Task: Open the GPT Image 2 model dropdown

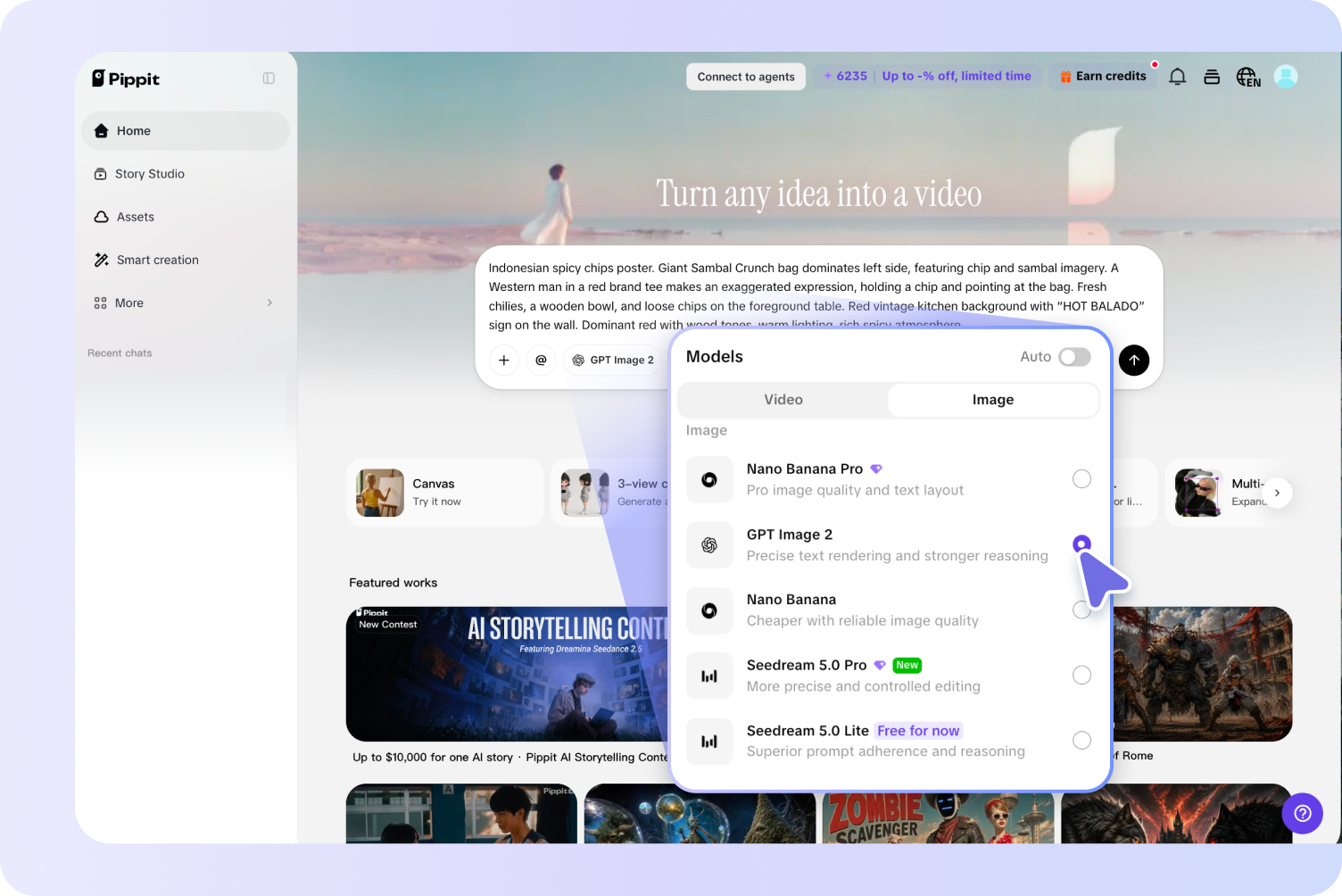Action: point(614,361)
